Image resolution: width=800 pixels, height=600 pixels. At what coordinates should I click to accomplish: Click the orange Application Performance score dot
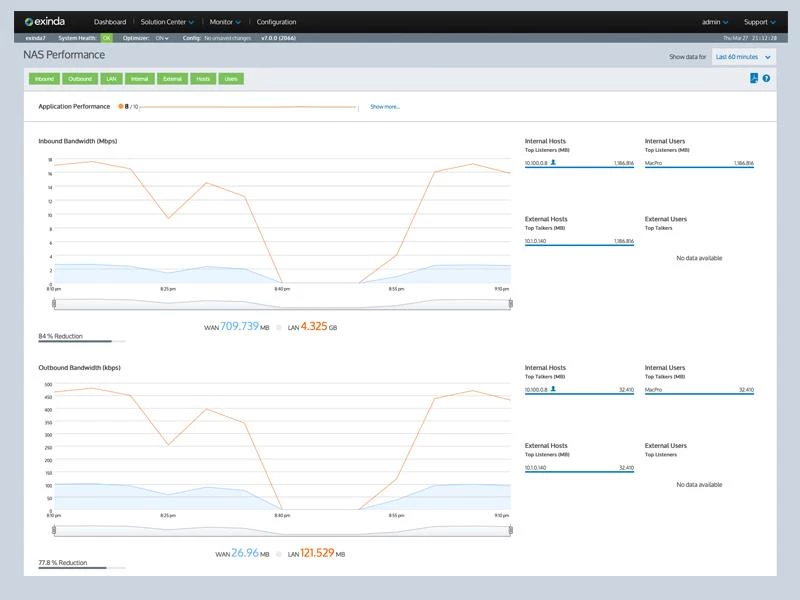tap(121, 105)
